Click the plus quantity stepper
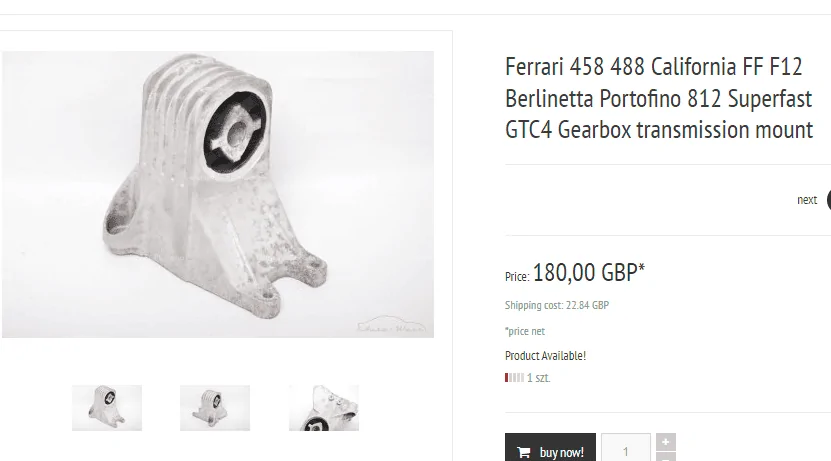Viewport: 831px width, 461px height. pyautogui.click(x=666, y=442)
